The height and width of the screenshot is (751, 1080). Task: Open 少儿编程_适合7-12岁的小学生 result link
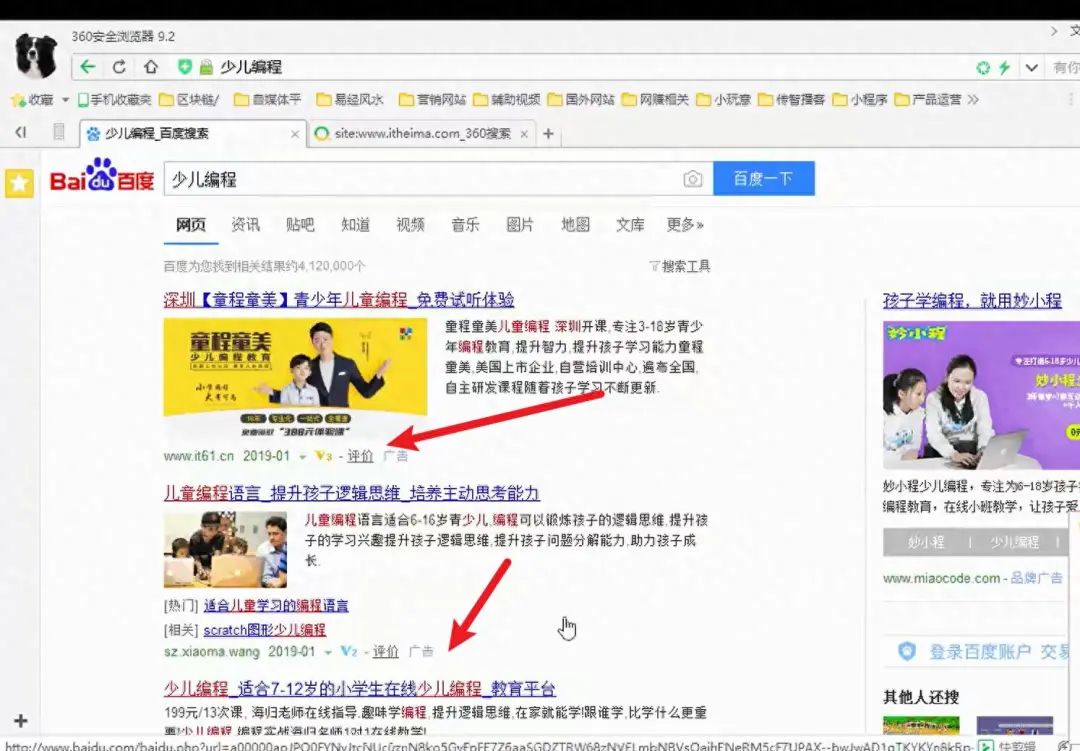point(360,688)
